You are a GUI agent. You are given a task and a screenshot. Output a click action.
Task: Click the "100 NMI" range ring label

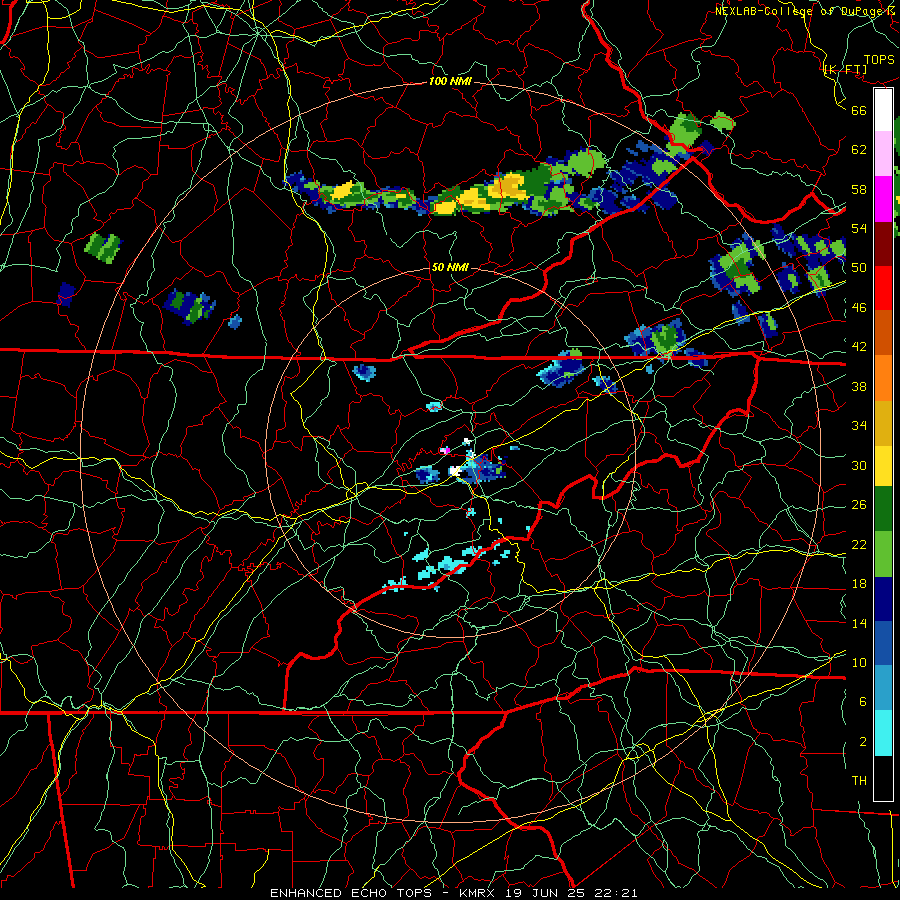click(x=450, y=82)
